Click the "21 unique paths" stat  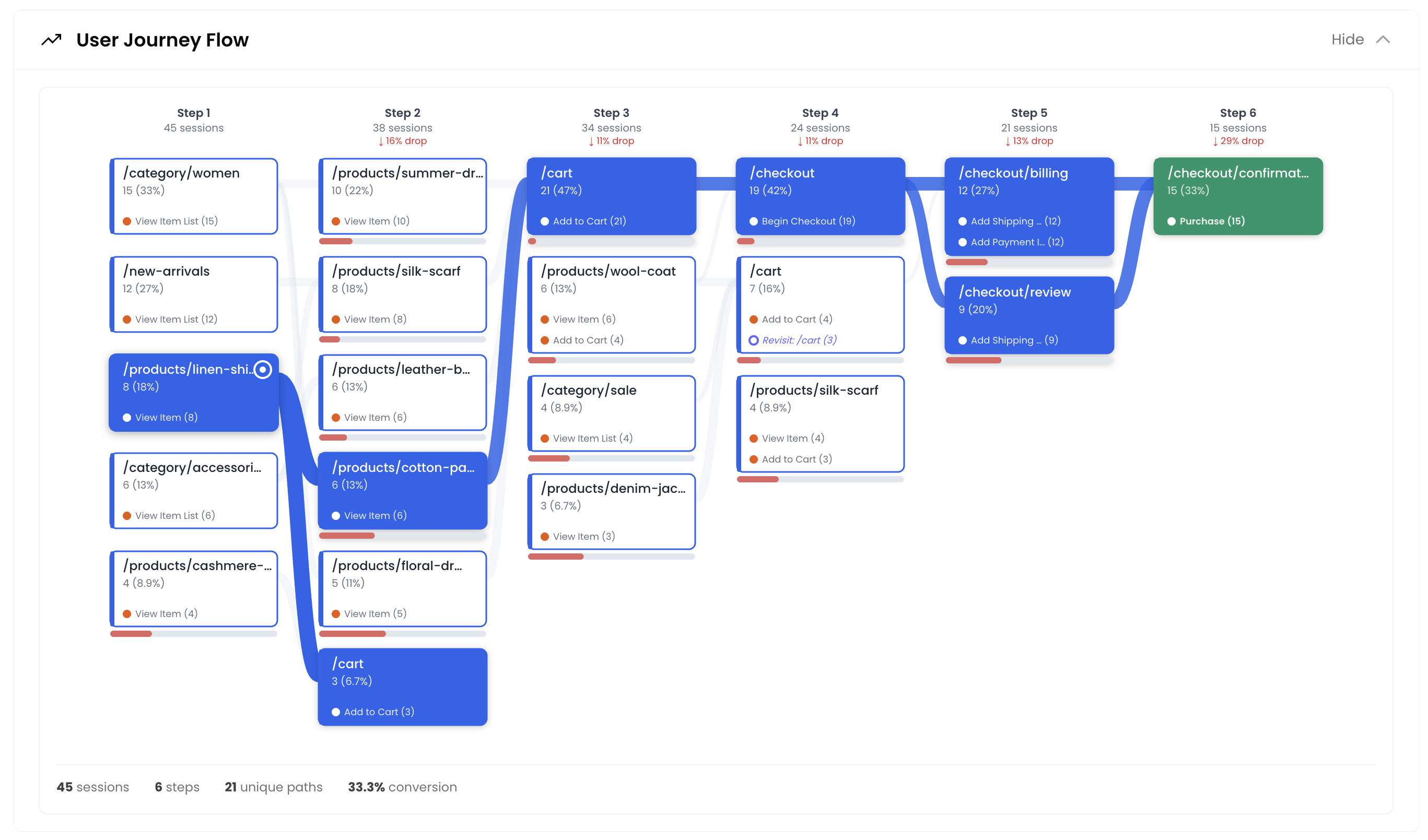point(273,787)
